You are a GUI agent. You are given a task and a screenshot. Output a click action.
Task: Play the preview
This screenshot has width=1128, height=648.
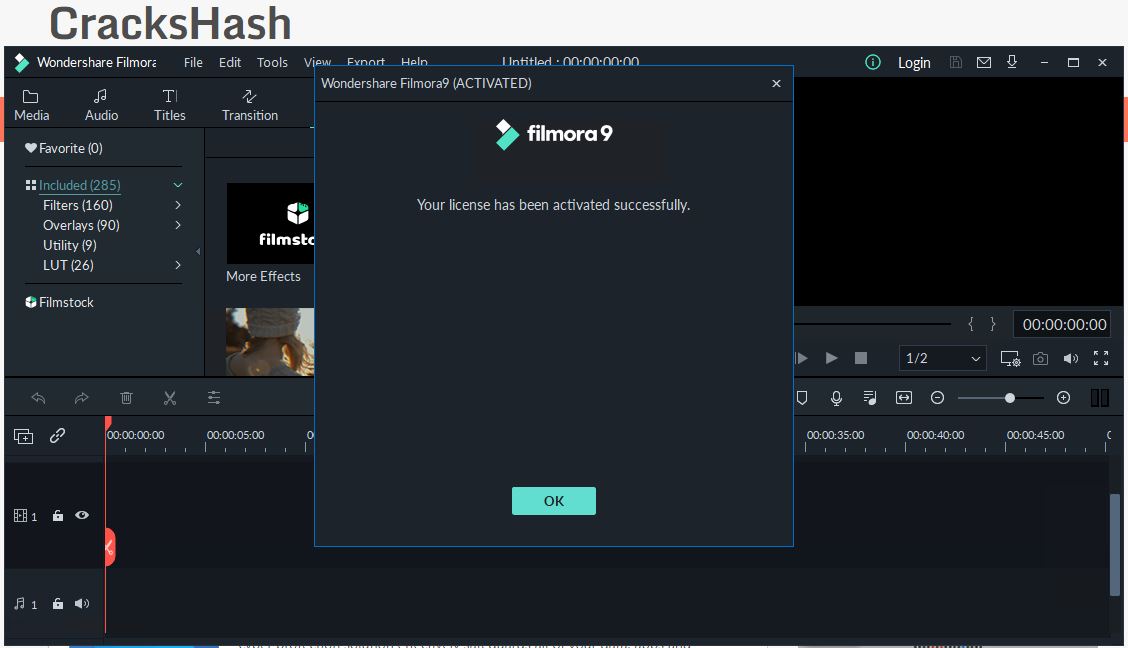(x=831, y=358)
